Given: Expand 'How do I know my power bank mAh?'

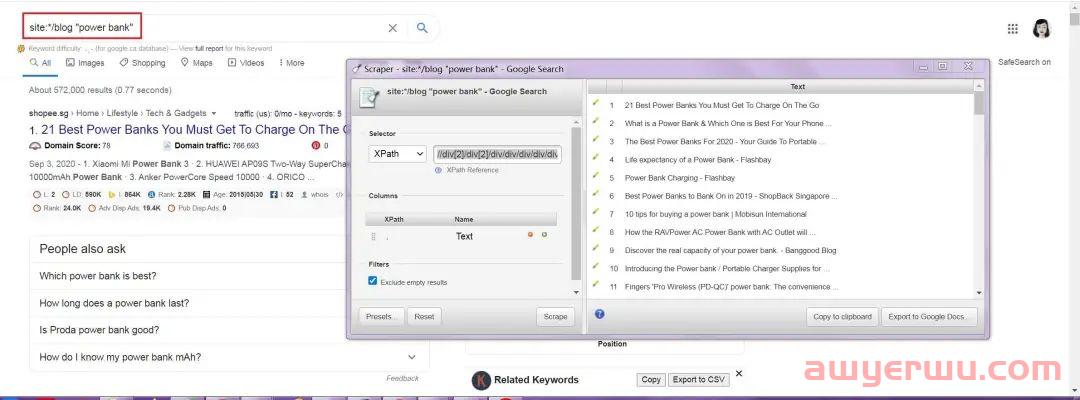Looking at the screenshot, I should tap(229, 357).
